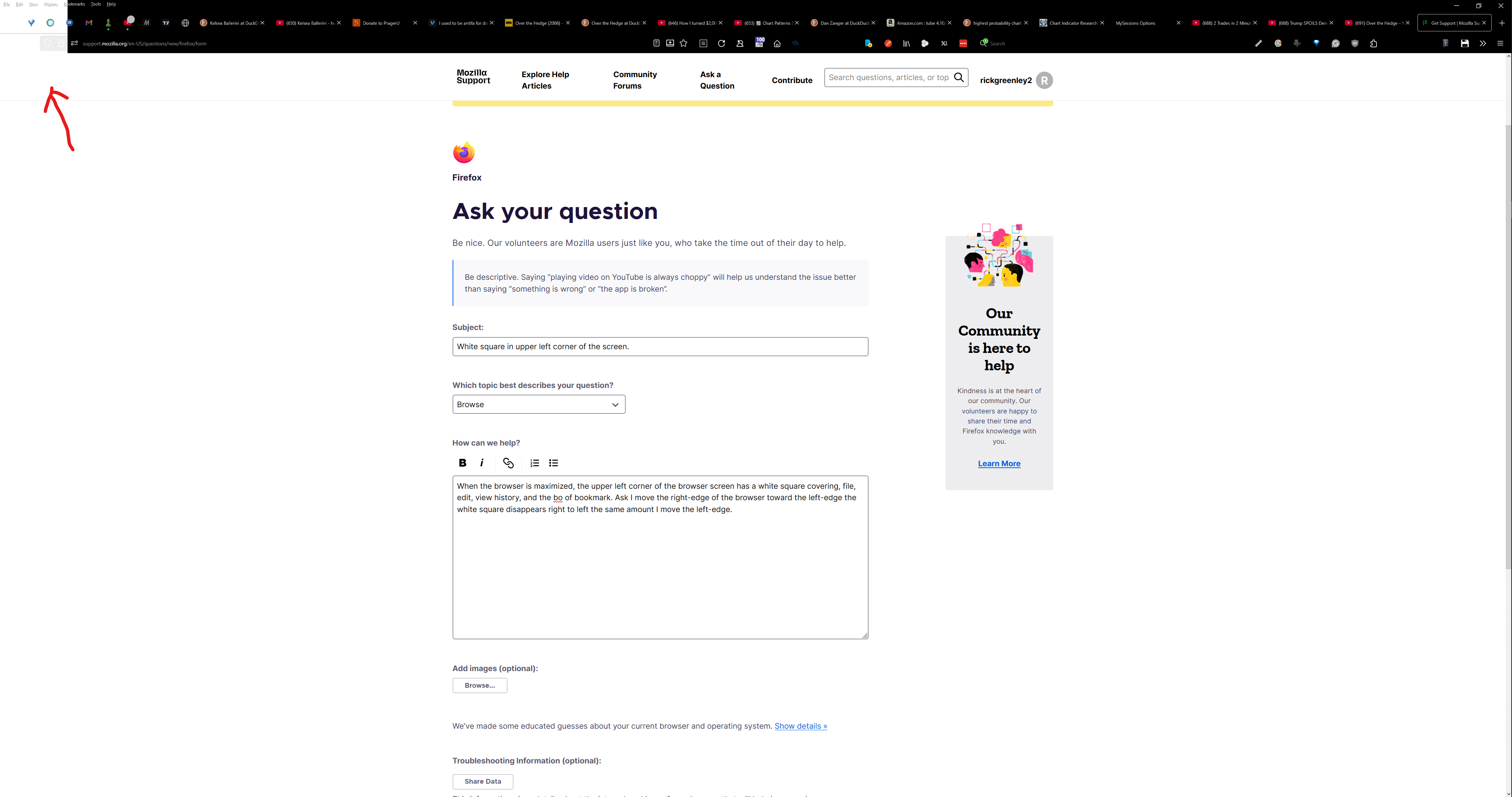
Task: Click the Browse... image upload button
Action: pos(480,686)
